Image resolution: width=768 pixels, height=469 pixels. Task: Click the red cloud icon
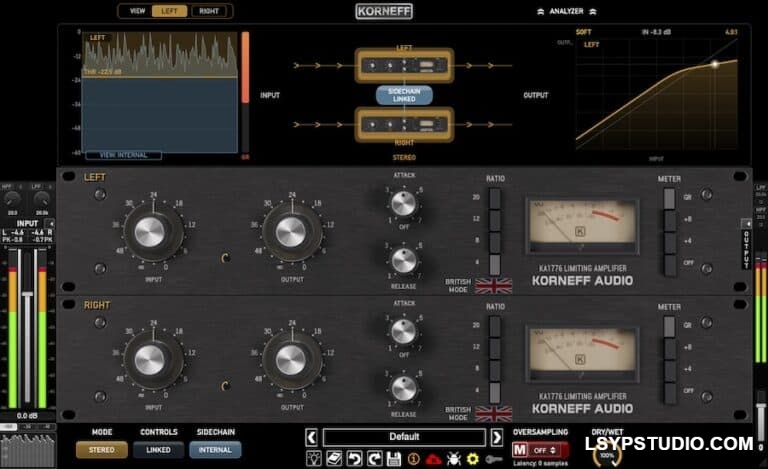click(433, 459)
